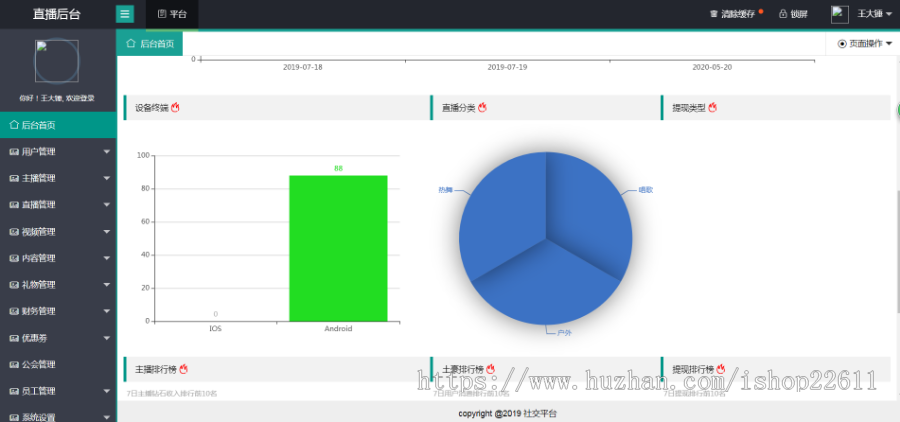Click the IOS axis label
This screenshot has width=900, height=422.
(x=215, y=329)
